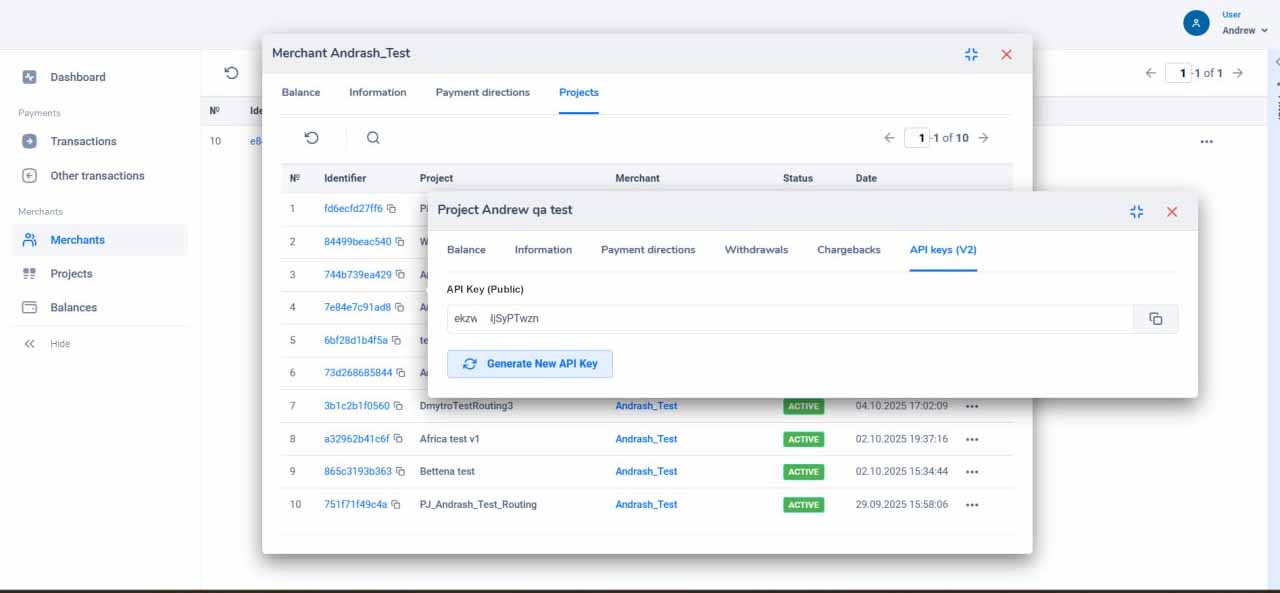The height and width of the screenshot is (593, 1280).
Task: Close the Project Andrew qa test dialog
Action: tap(1172, 211)
